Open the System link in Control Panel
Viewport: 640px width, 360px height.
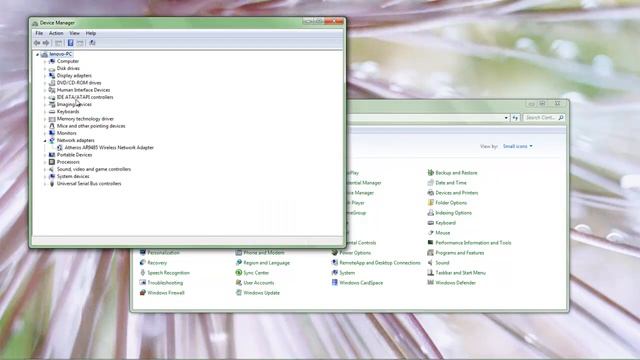pos(347,273)
